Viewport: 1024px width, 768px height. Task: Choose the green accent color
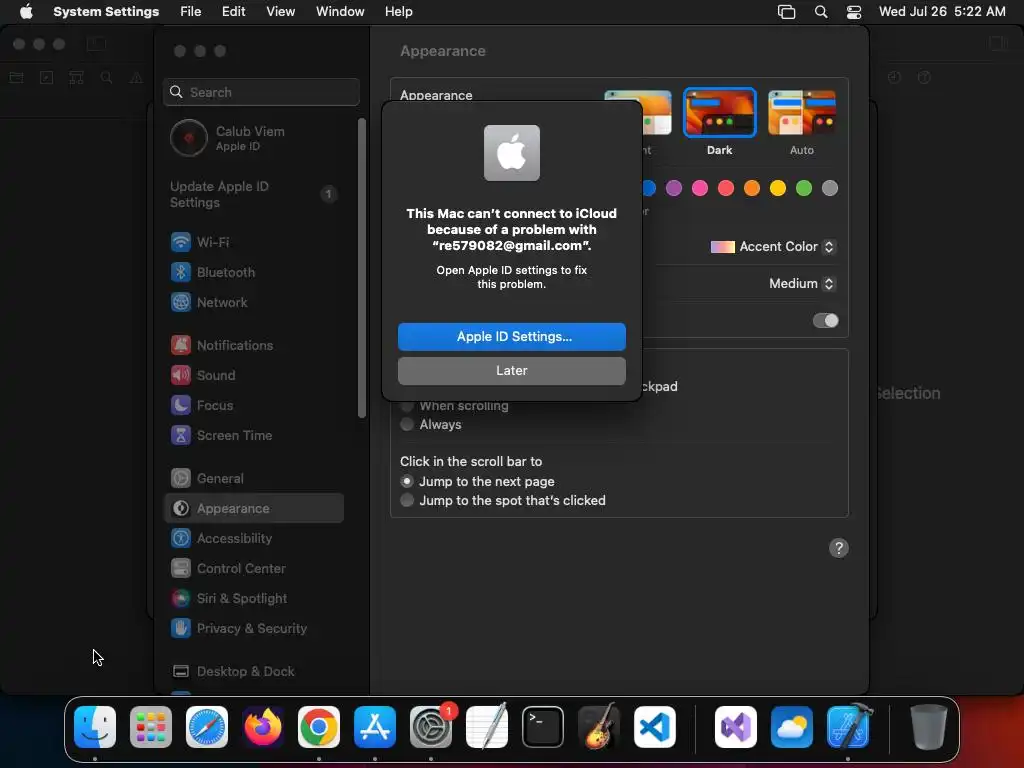[804, 188]
